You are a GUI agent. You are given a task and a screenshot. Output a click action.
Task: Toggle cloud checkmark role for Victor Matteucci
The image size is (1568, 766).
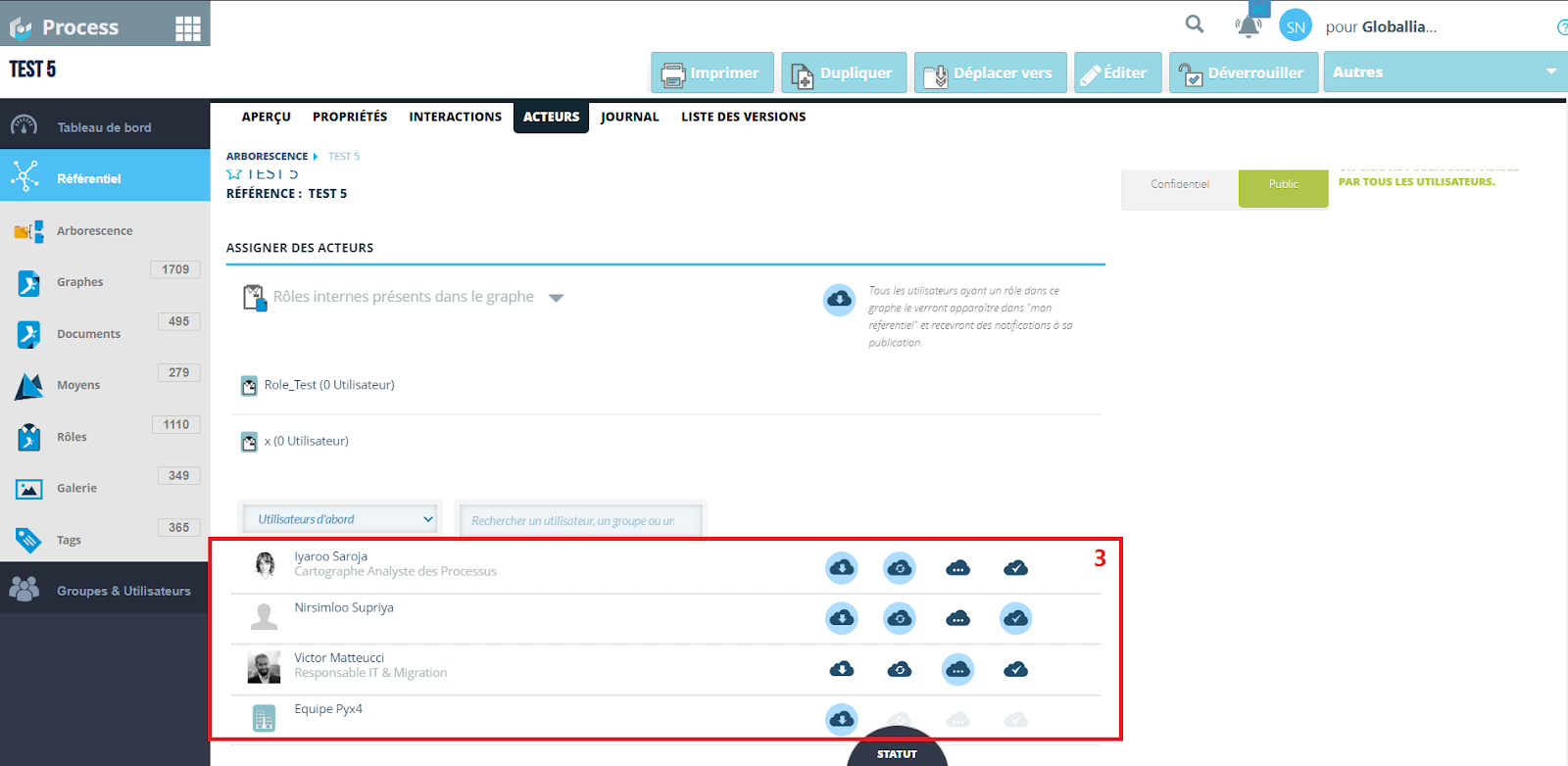(x=1016, y=669)
